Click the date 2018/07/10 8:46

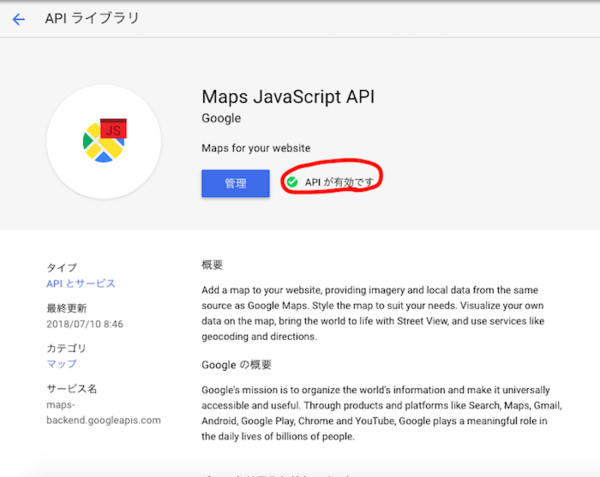click(x=85, y=324)
